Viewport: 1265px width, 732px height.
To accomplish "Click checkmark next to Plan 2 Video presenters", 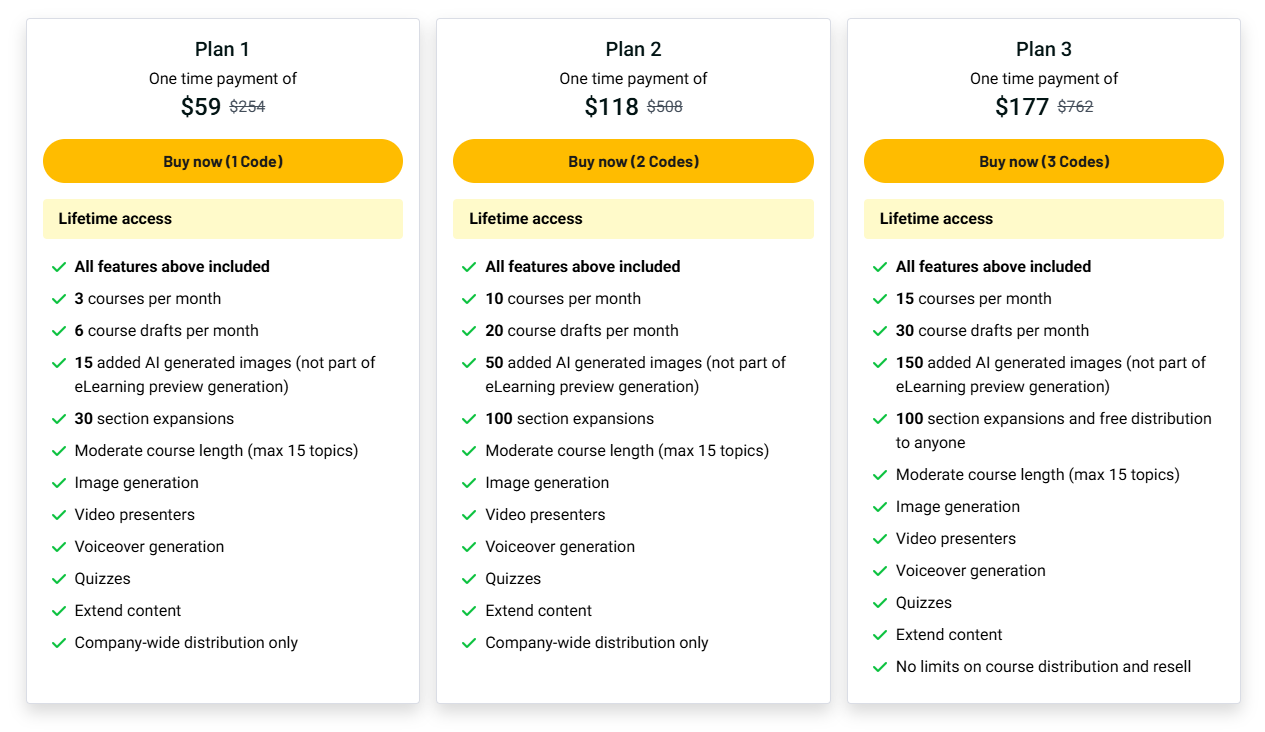I will [469, 515].
